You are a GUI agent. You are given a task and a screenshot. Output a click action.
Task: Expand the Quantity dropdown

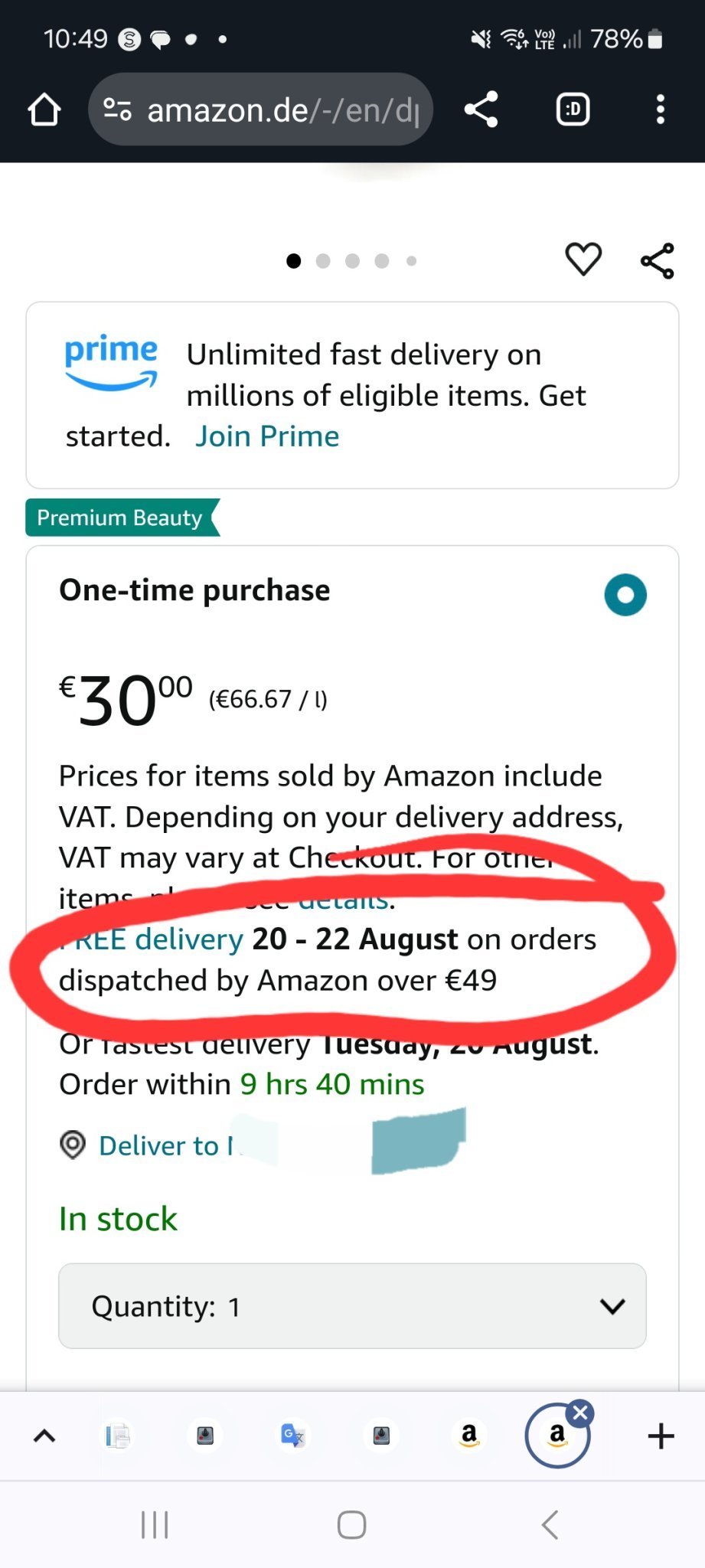coord(352,1306)
